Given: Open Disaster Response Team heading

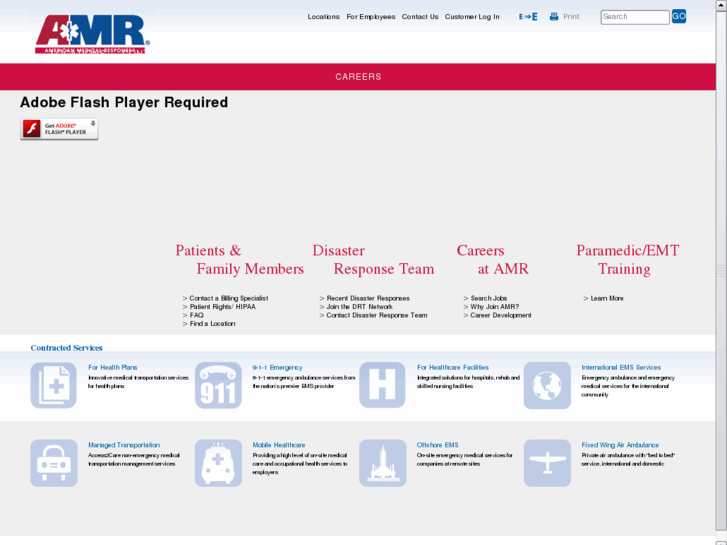Looking at the screenshot, I should coord(373,260).
